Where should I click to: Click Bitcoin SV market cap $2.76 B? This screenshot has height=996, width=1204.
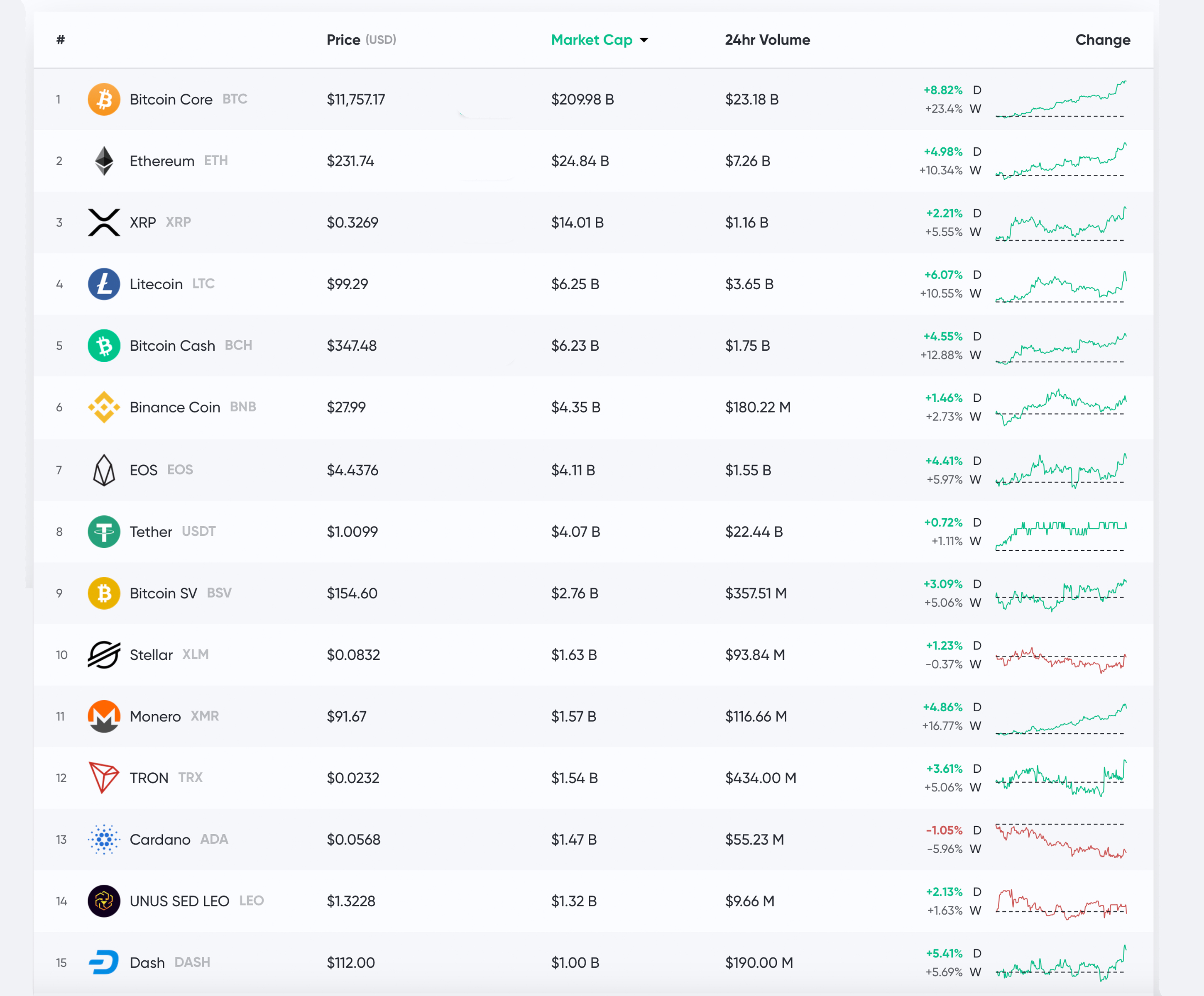click(x=575, y=594)
